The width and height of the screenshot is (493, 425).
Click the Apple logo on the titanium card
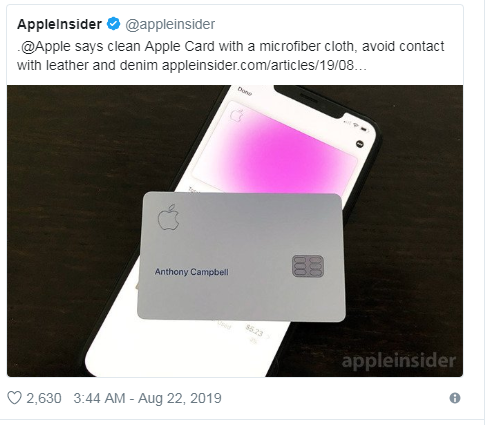point(168,218)
